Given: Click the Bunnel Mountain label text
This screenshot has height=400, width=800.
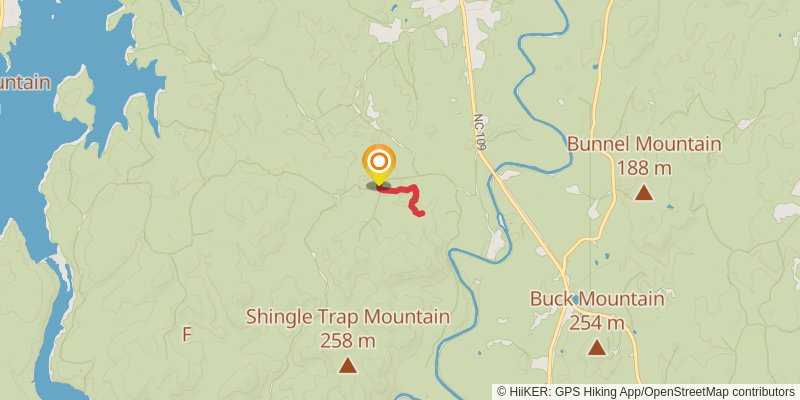Looking at the screenshot, I should click(644, 144).
